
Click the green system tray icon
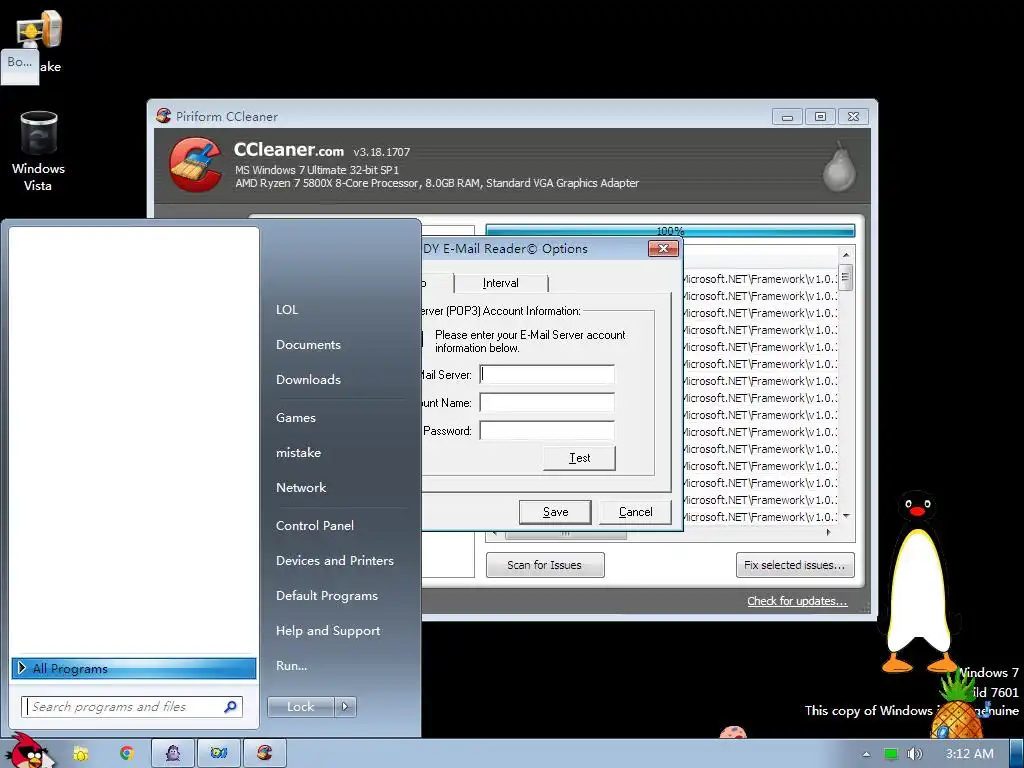coord(890,754)
